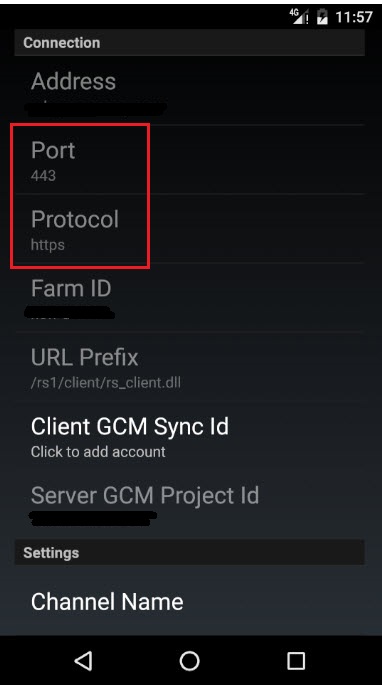Tap the /rs1/client/rs_client.dll URL value
The height and width of the screenshot is (685, 382).
(106, 383)
